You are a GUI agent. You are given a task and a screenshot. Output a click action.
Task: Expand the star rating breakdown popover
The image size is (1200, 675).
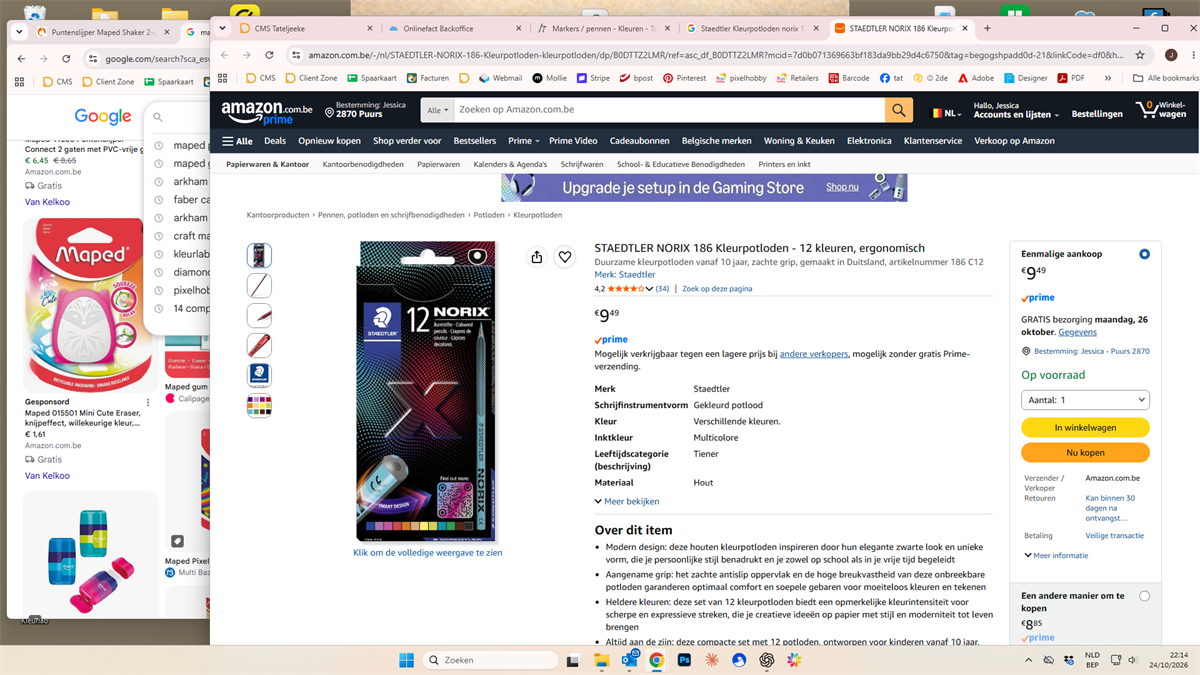pyautogui.click(x=650, y=289)
